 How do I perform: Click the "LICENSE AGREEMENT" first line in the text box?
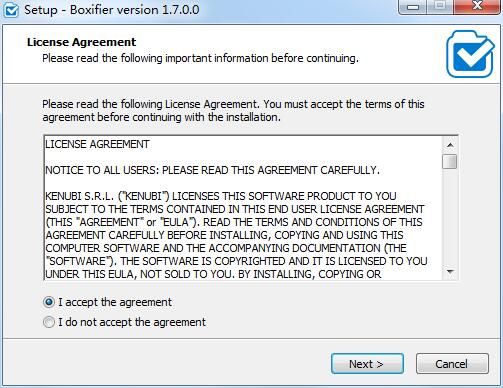97,144
